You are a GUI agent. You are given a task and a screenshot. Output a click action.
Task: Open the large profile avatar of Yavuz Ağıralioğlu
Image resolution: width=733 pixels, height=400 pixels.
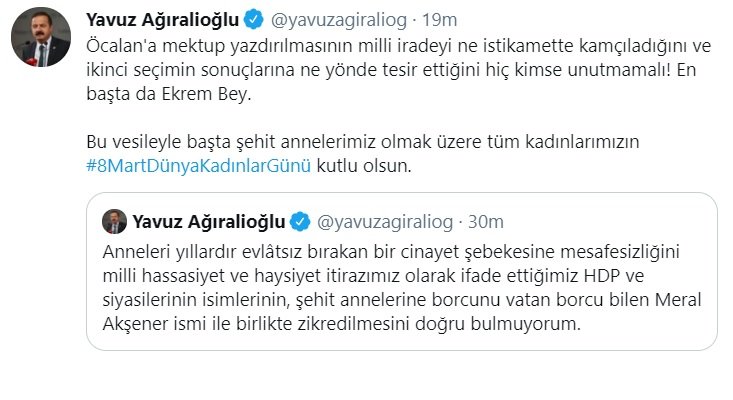coord(41,37)
